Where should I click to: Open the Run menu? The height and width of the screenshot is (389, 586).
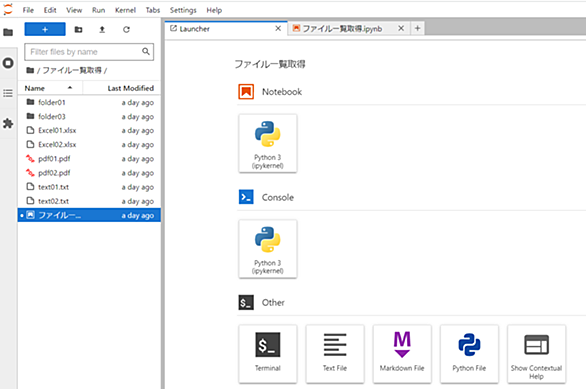(98, 10)
